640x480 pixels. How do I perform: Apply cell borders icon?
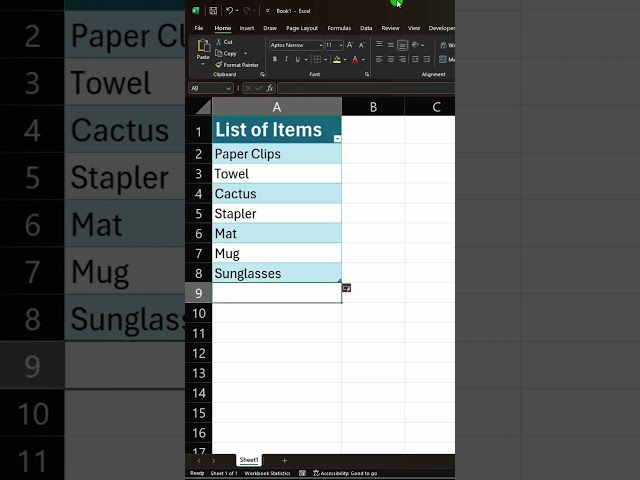317,60
